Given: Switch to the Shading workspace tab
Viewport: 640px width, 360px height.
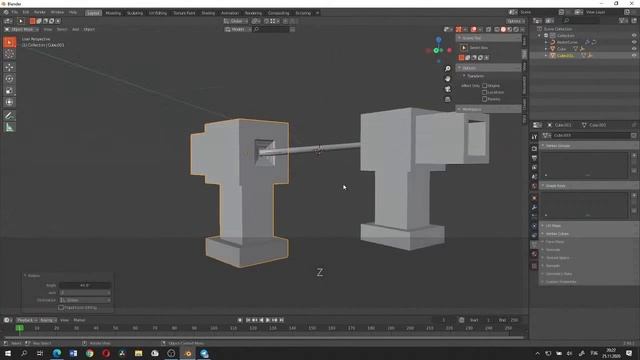Looking at the screenshot, I should point(208,13).
